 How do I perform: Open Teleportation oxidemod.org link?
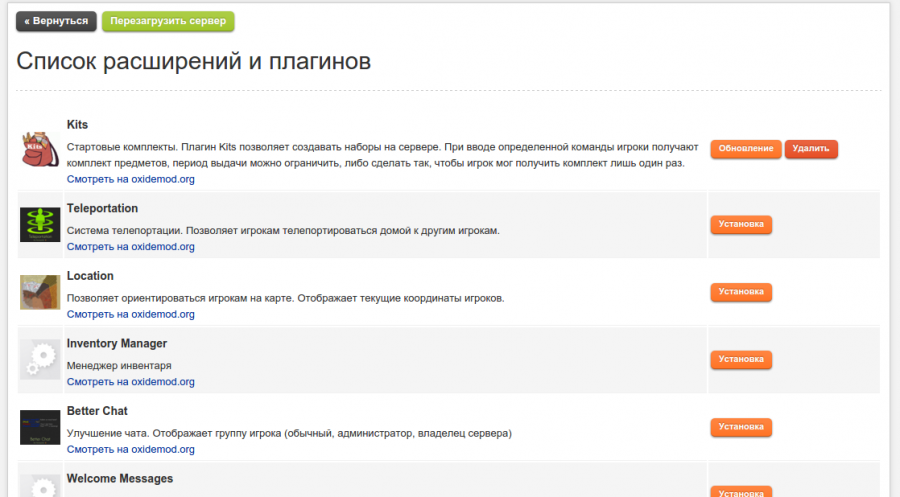pyautogui.click(x=130, y=246)
